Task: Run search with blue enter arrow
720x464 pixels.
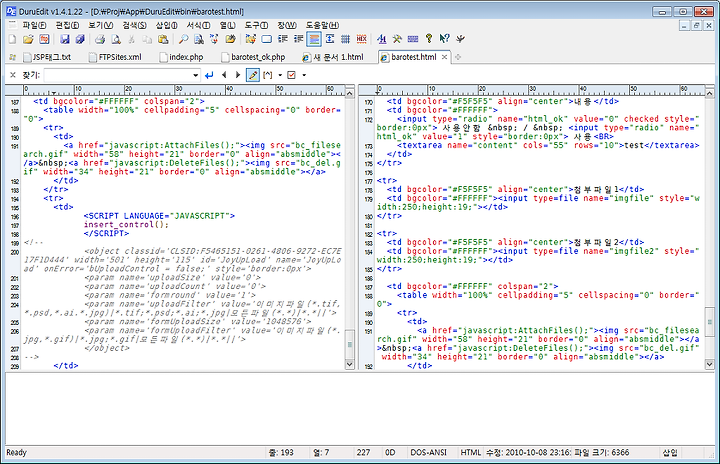Action: click(209, 75)
